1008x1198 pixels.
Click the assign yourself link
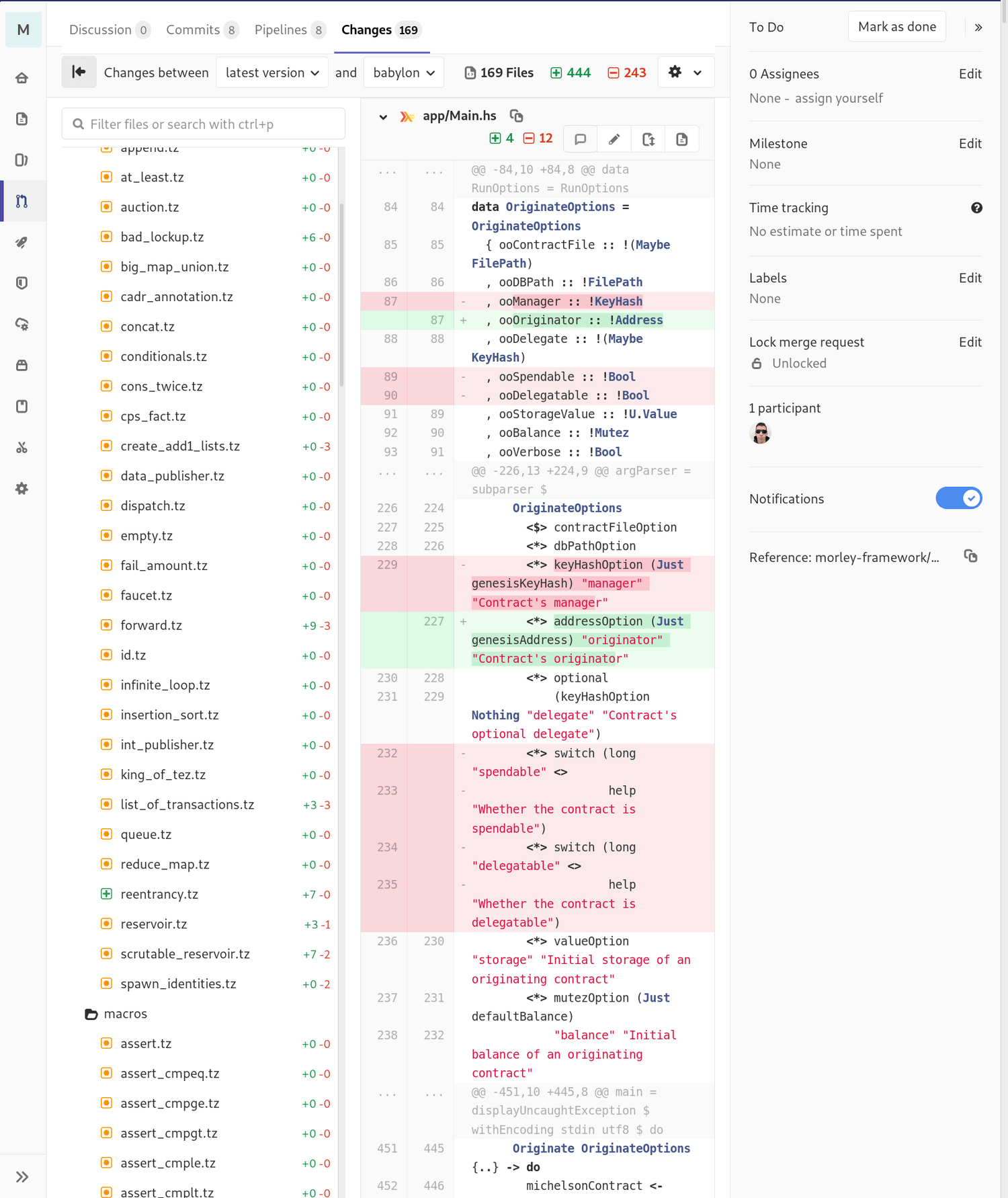[x=839, y=98]
